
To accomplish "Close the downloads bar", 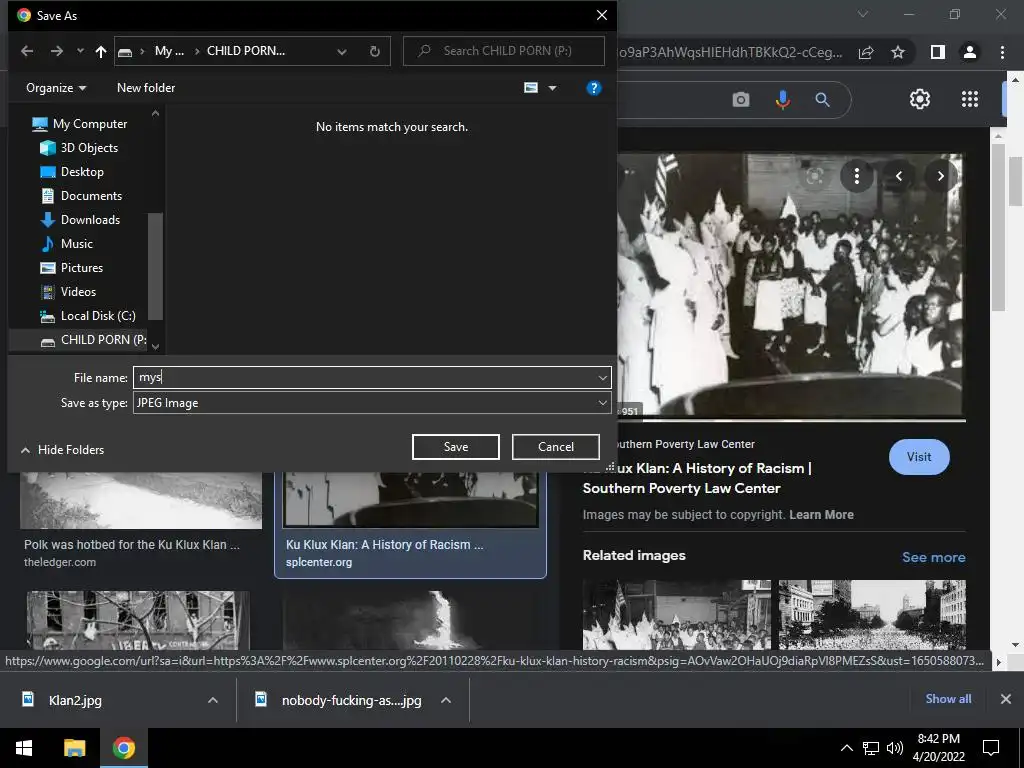I will coord(1006,699).
